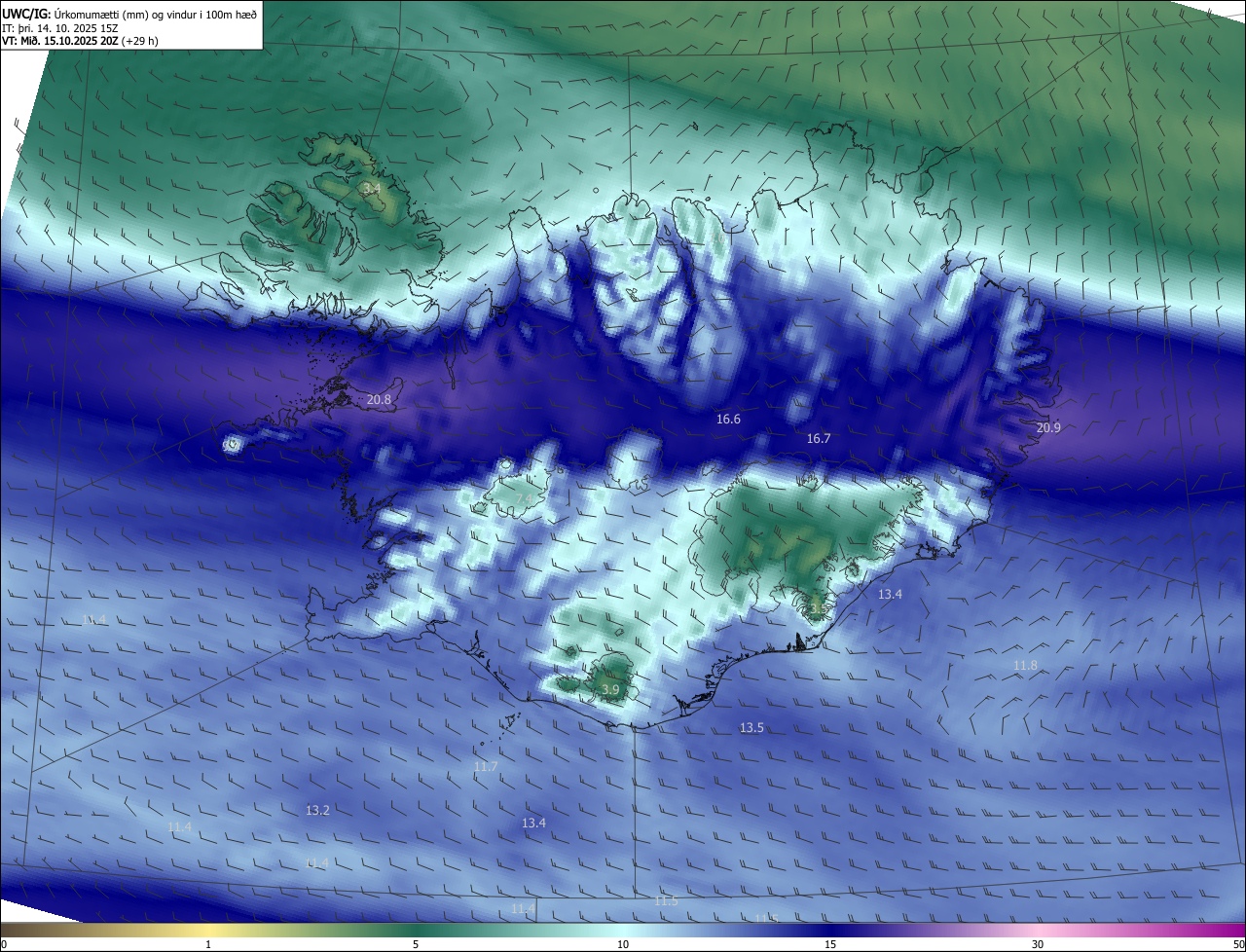The width and height of the screenshot is (1246, 952).
Task: Click the 20.9 value on the map
Action: pyautogui.click(x=1048, y=427)
